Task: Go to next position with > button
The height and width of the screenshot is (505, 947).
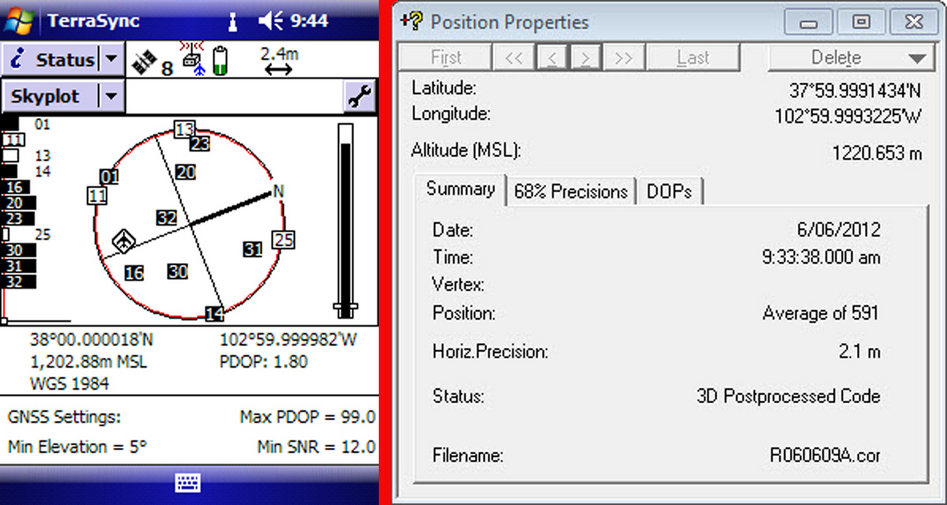Action: click(x=585, y=58)
